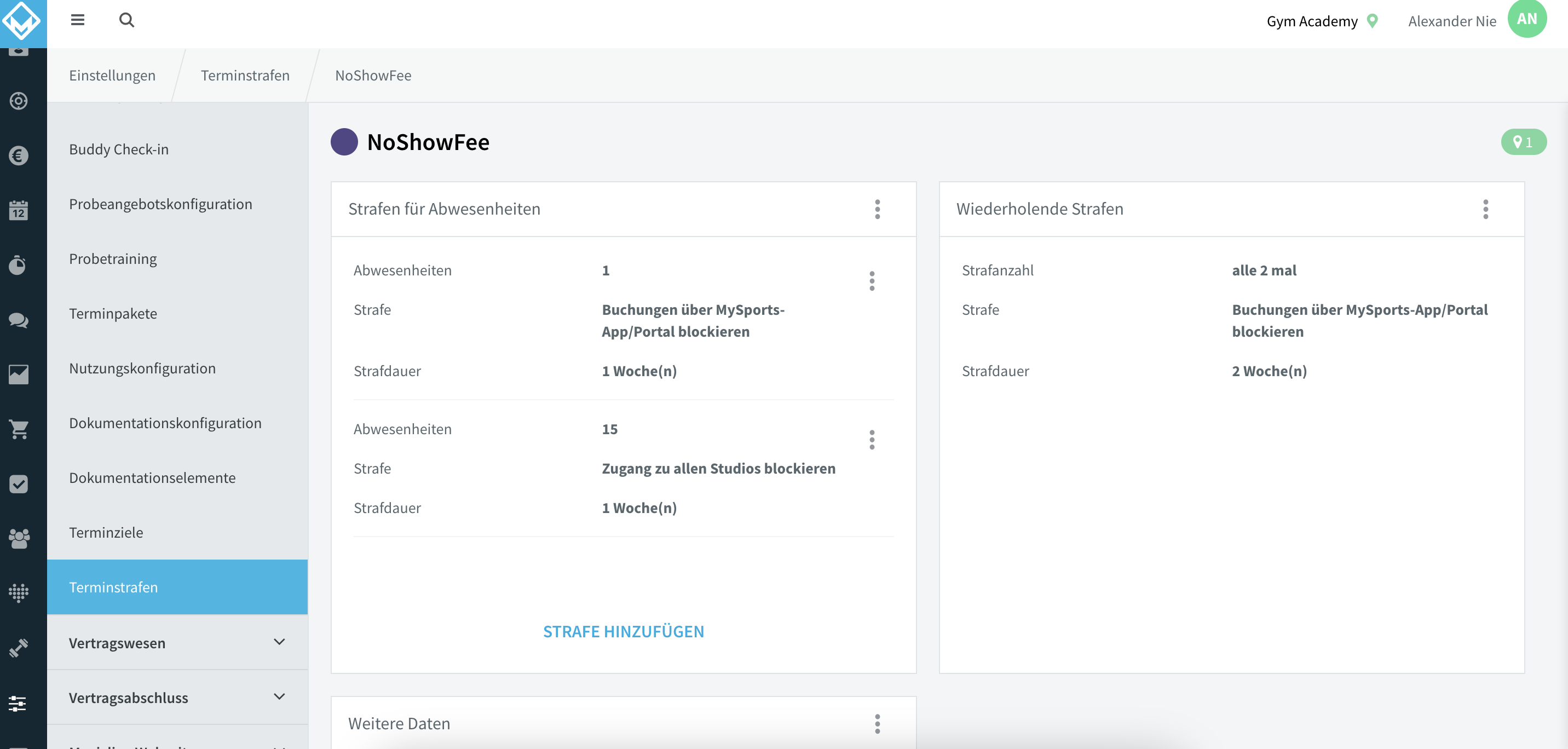1568x749 pixels.
Task: Click 'Zugang zu allen Studios blockieren' text
Action: tap(718, 468)
